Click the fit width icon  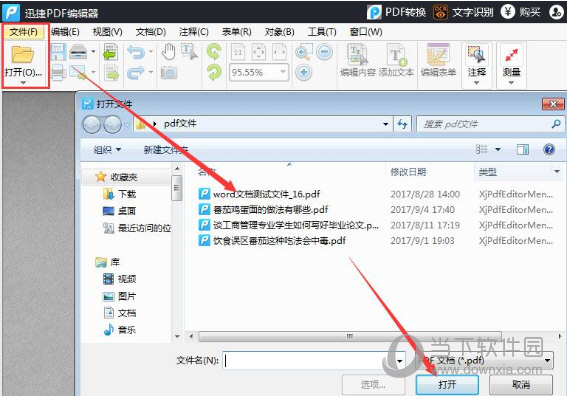pyautogui.click(x=279, y=52)
